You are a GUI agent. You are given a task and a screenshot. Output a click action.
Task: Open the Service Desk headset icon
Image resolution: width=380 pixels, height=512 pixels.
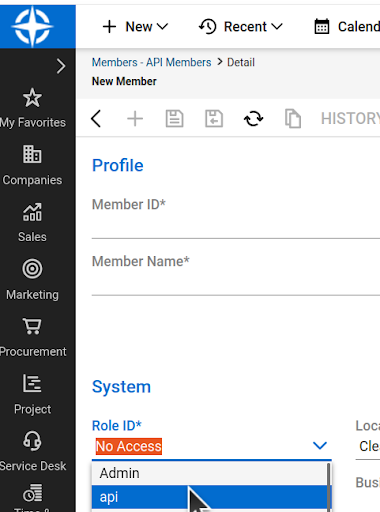click(x=32, y=441)
